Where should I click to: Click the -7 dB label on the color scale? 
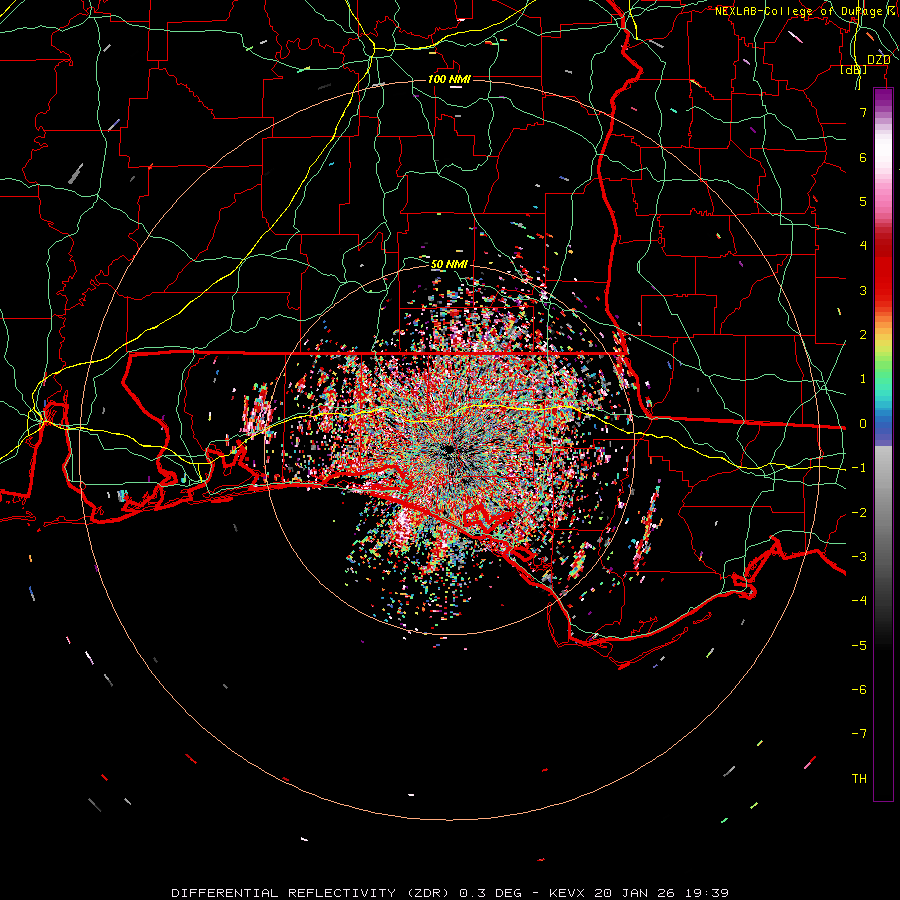859,734
